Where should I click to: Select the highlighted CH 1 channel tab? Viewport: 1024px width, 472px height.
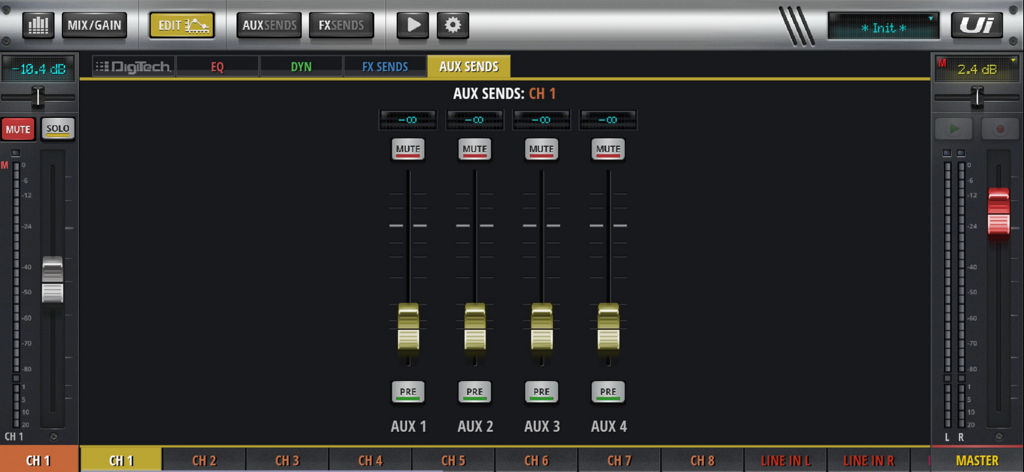click(121, 460)
